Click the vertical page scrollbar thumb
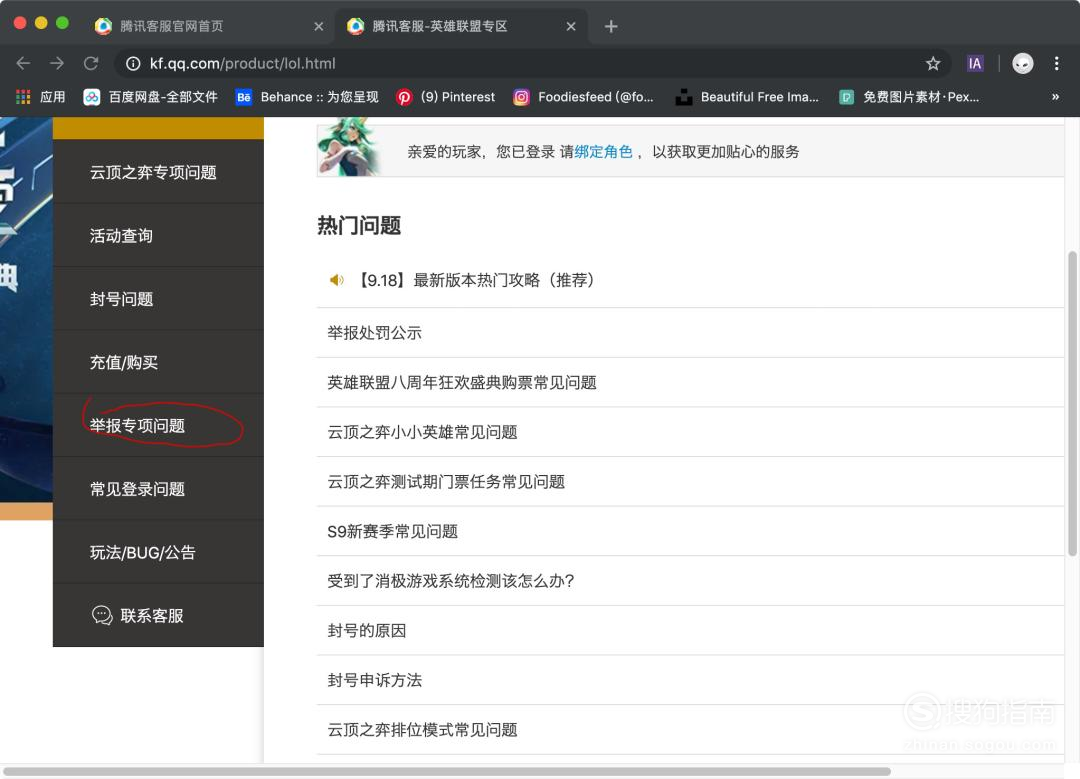 click(1072, 404)
